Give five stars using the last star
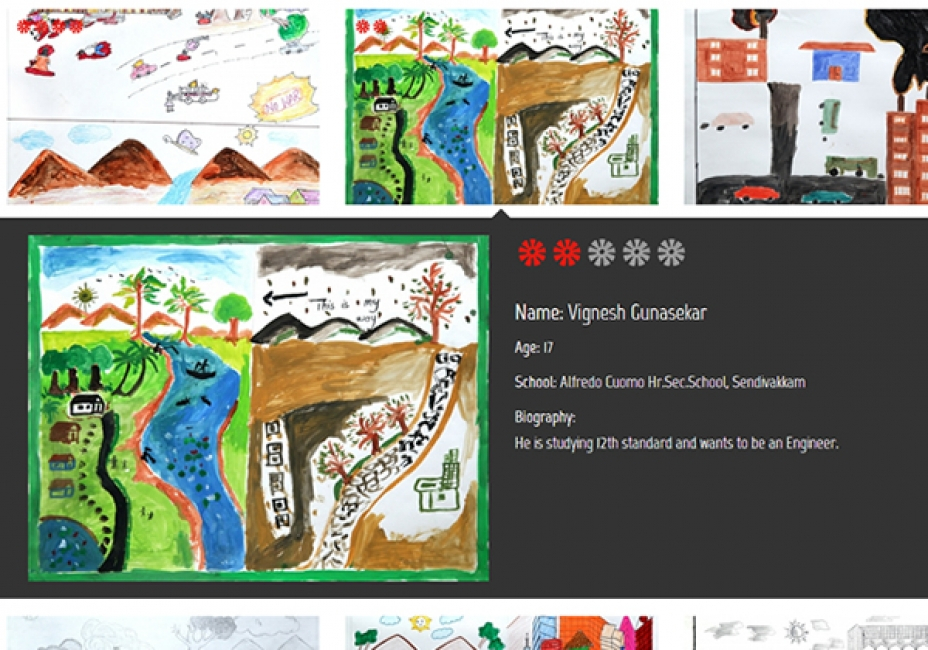This screenshot has height=650, width=928. tap(671, 253)
